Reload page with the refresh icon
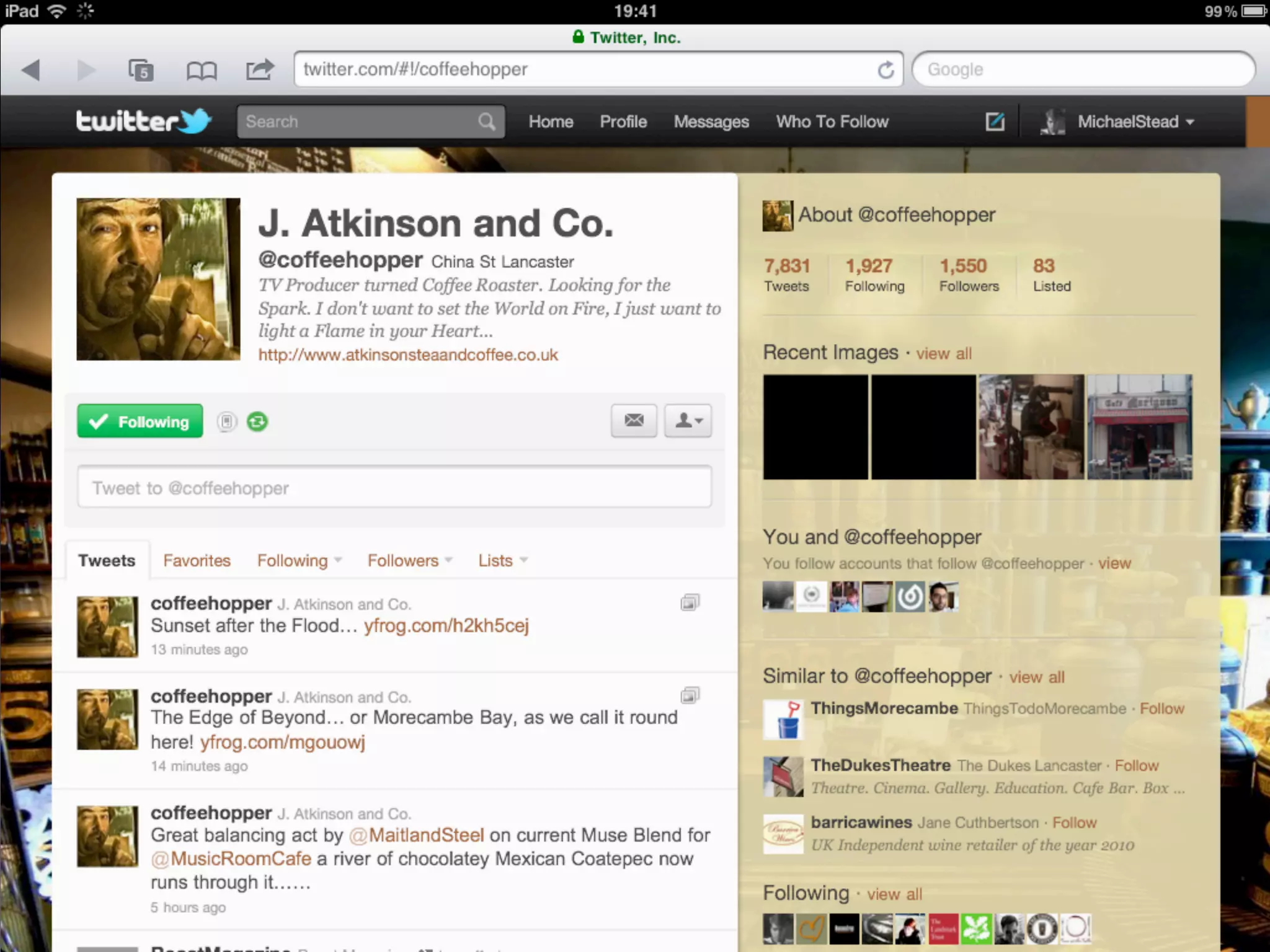This screenshot has height=952, width=1270. tap(886, 70)
